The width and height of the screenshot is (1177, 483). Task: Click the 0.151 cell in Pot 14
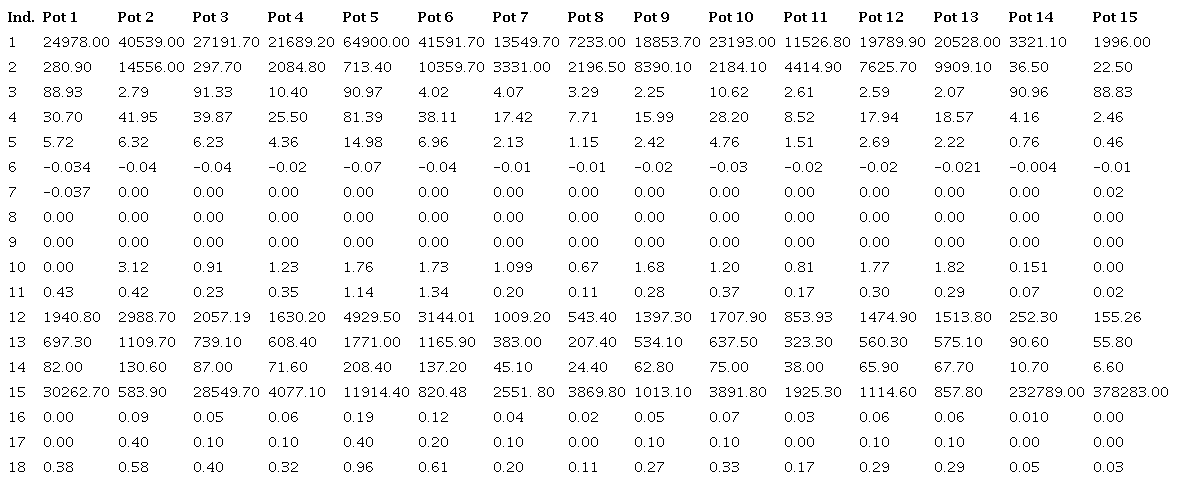click(1025, 267)
